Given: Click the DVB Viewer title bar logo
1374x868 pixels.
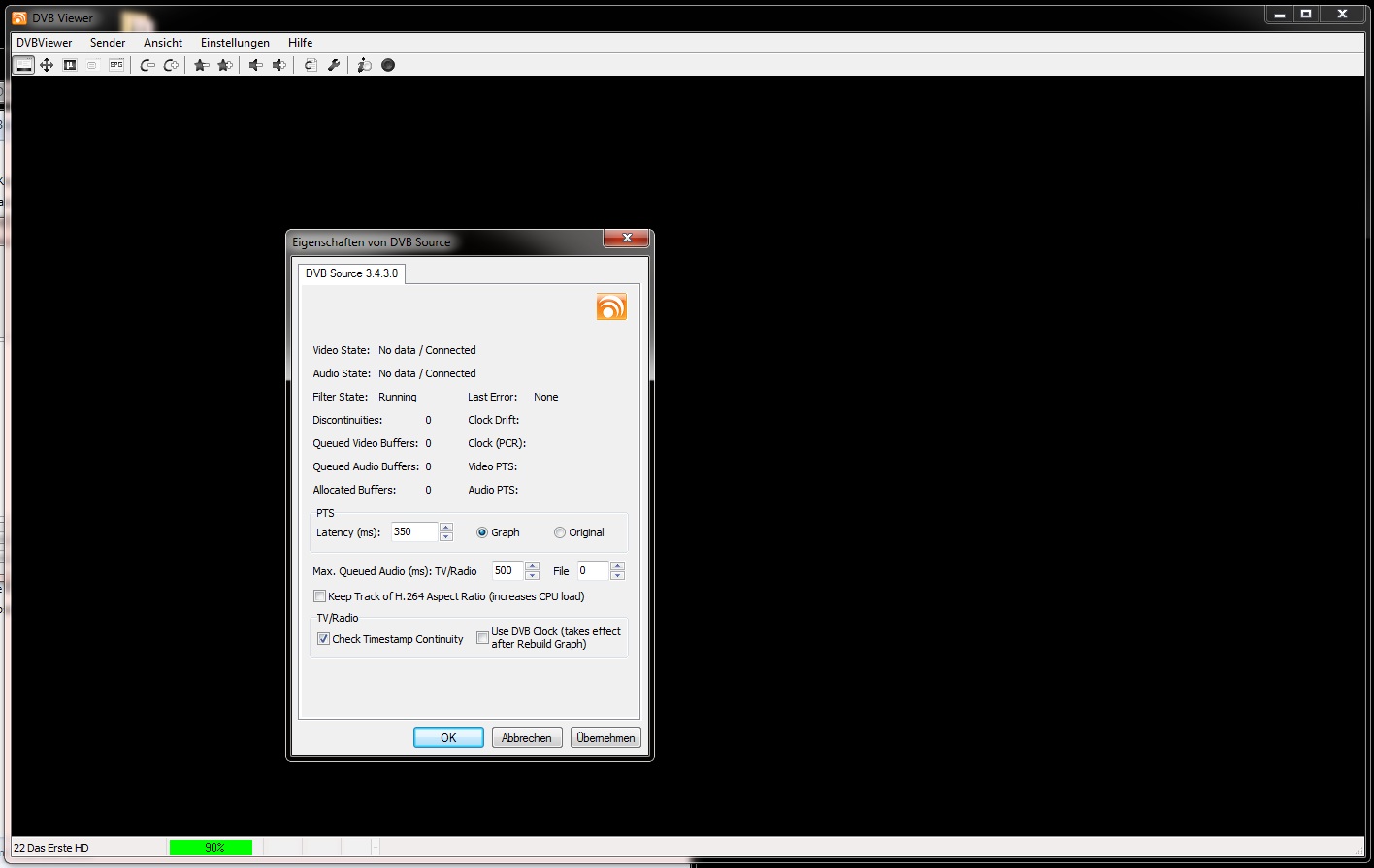Looking at the screenshot, I should click(19, 17).
